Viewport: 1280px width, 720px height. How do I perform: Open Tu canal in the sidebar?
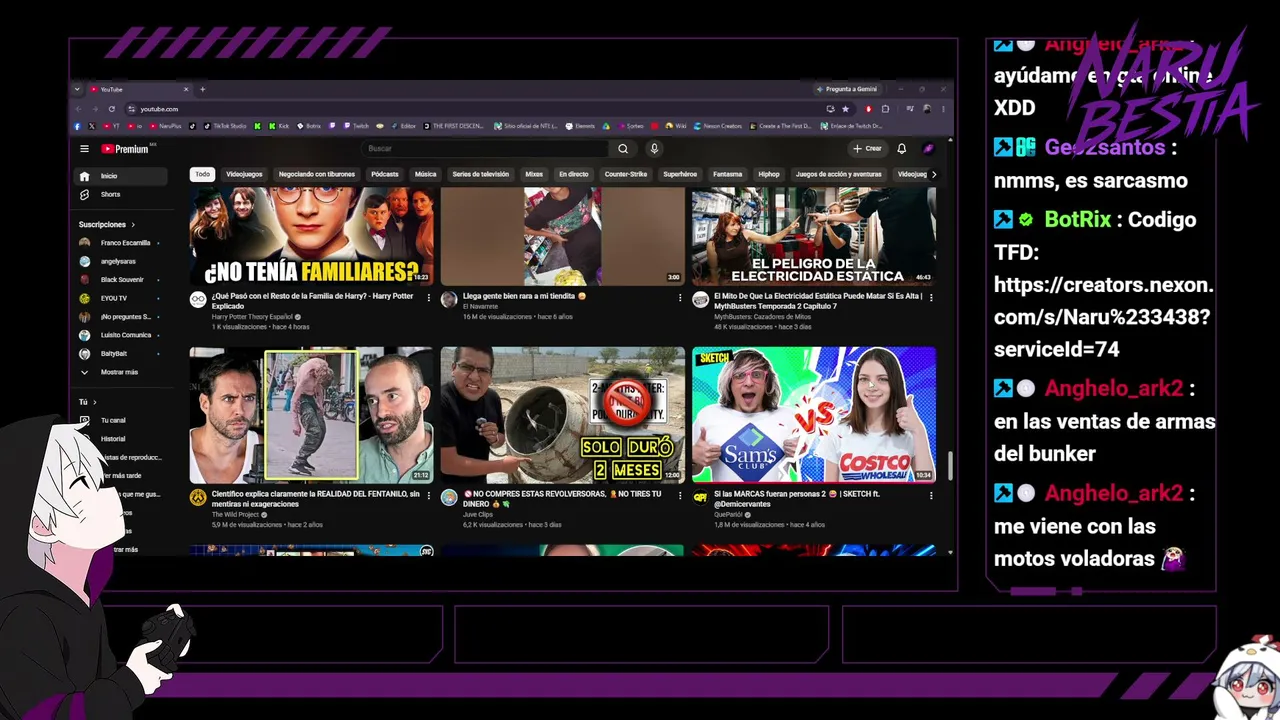coord(122,420)
